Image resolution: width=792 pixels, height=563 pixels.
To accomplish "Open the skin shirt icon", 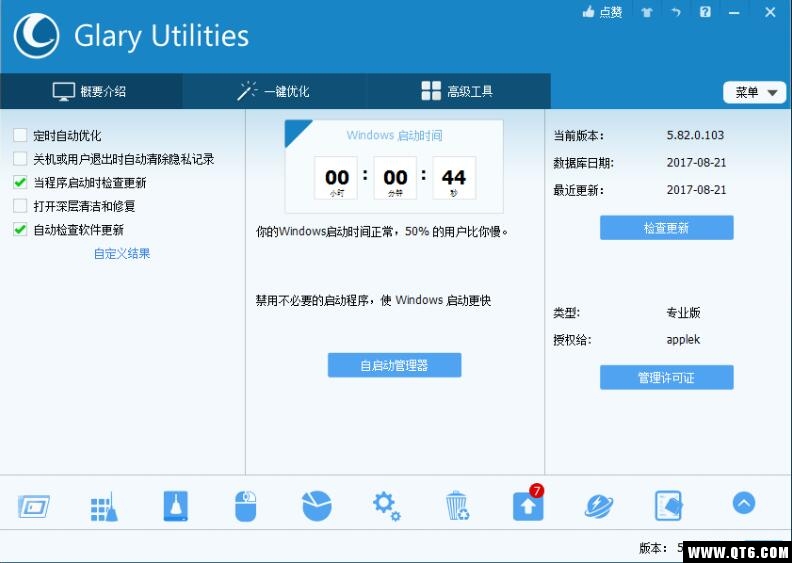I will (x=647, y=12).
